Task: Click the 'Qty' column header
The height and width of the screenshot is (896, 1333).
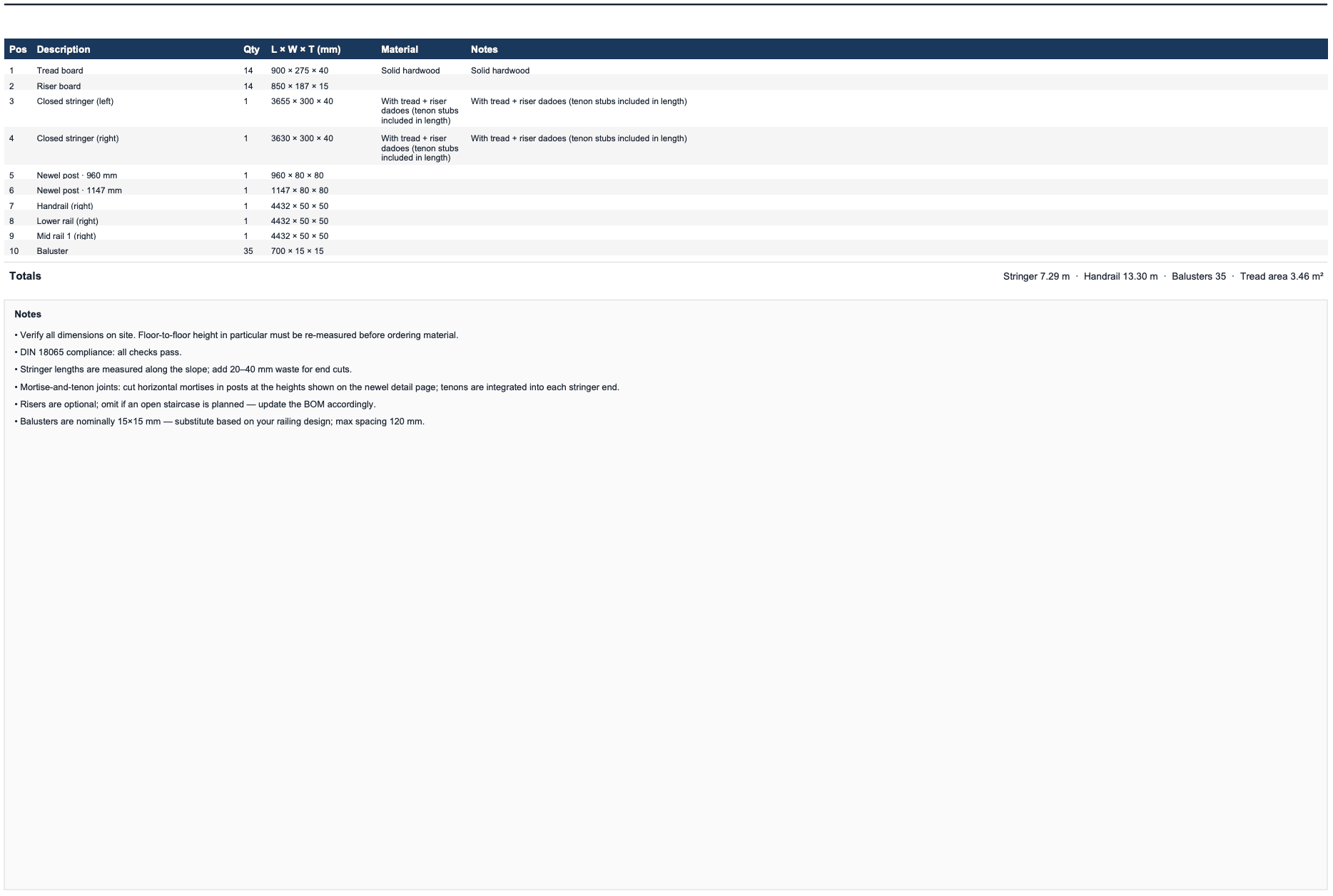Action: pos(251,49)
